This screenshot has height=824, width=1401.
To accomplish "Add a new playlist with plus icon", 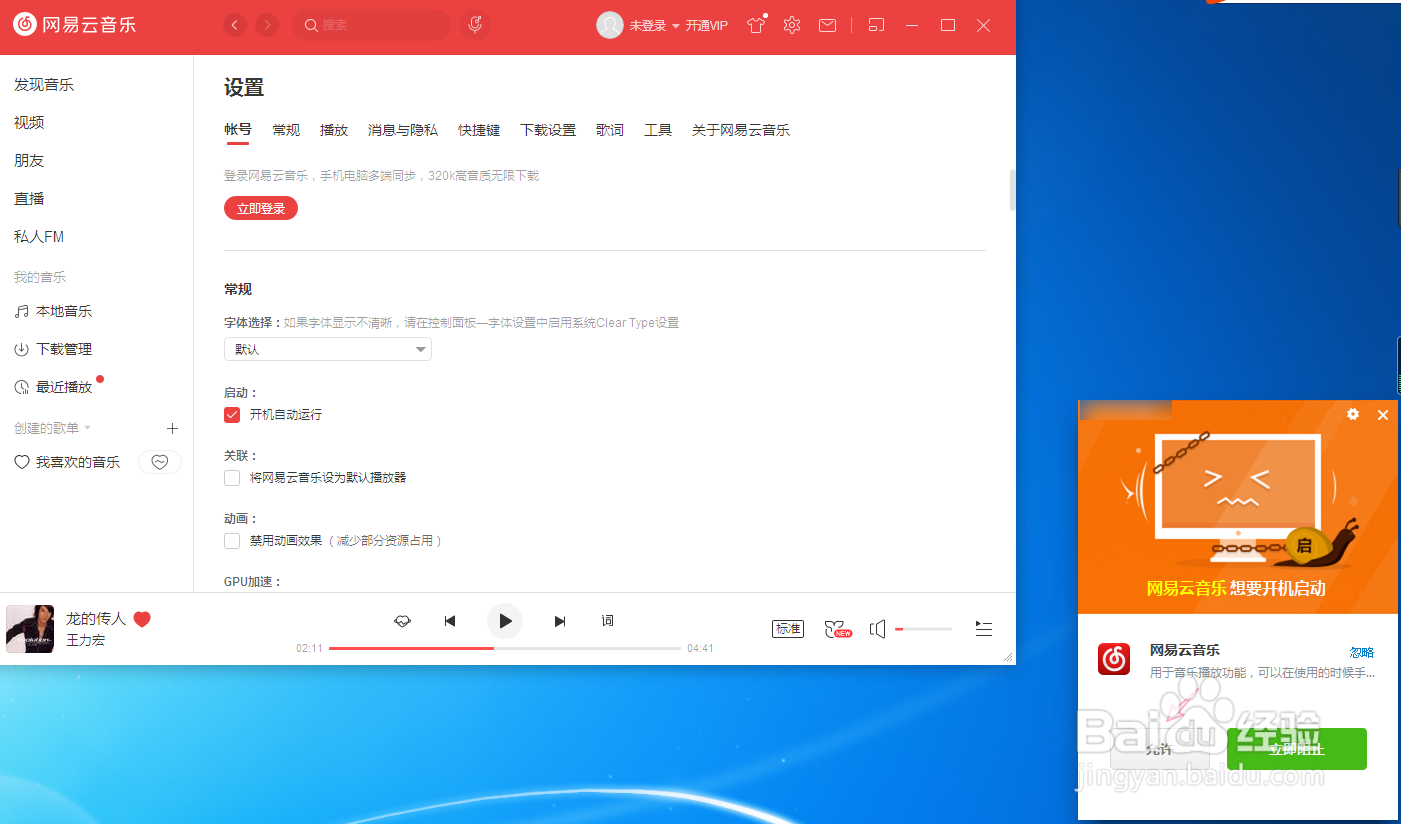I will pos(172,428).
